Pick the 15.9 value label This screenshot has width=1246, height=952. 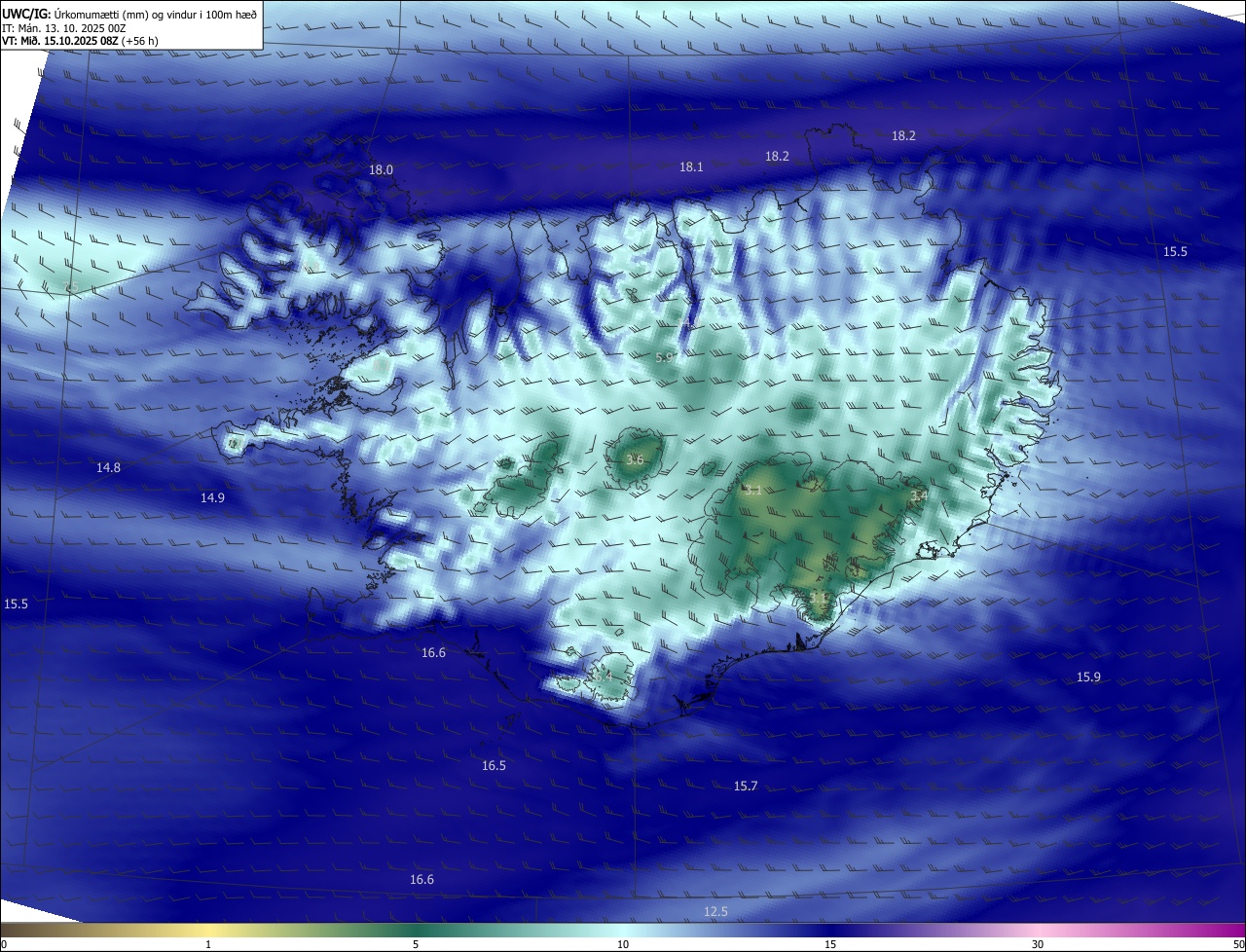(x=1088, y=677)
